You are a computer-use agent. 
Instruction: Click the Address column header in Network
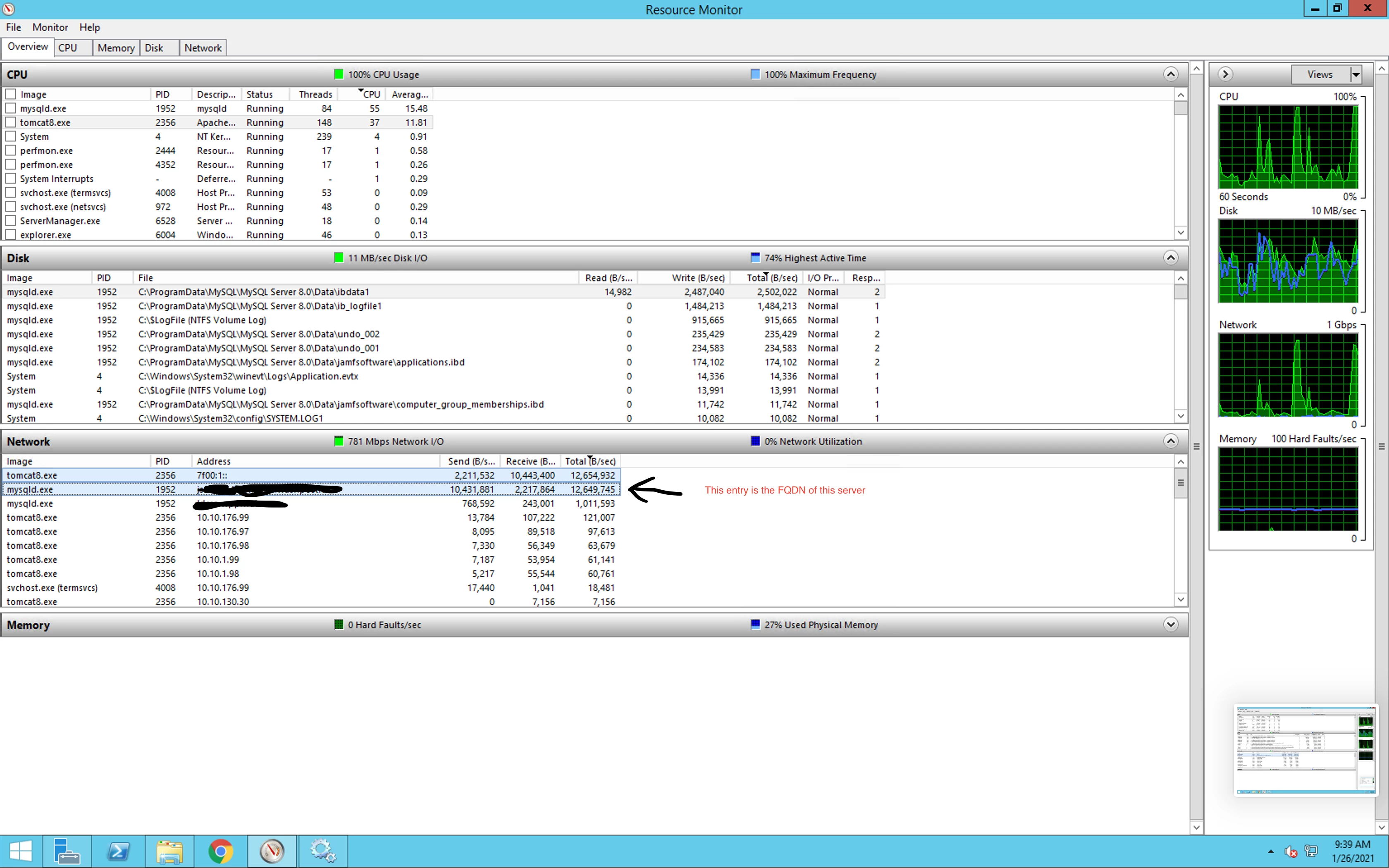315,461
